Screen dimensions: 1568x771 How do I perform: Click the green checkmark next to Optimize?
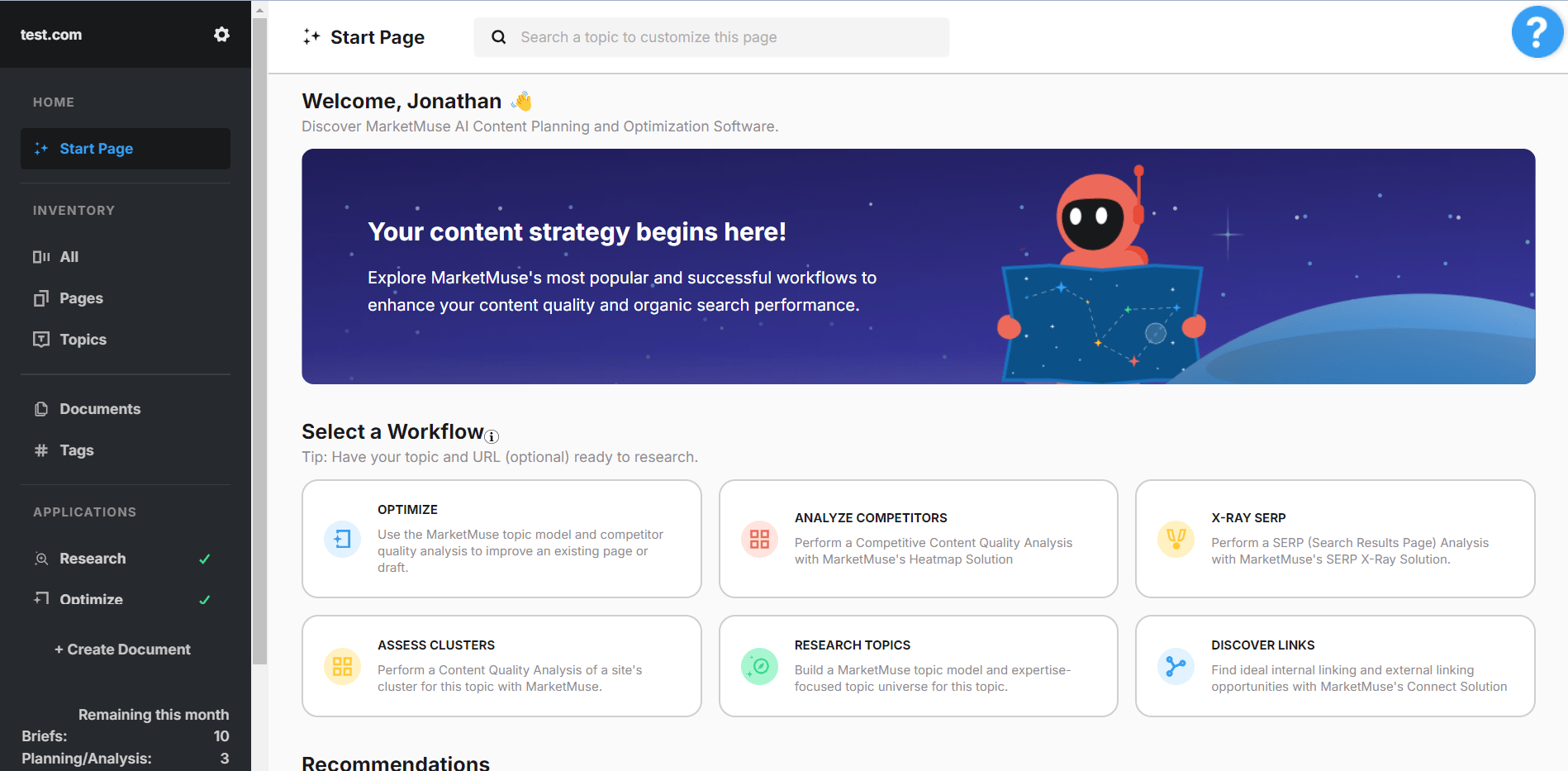tap(205, 599)
